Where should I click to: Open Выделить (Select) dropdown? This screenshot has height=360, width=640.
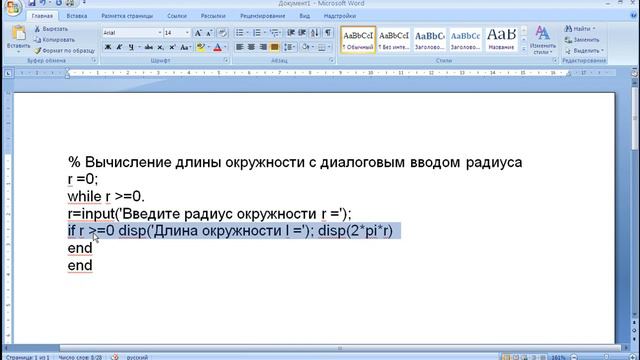[x=584, y=51]
